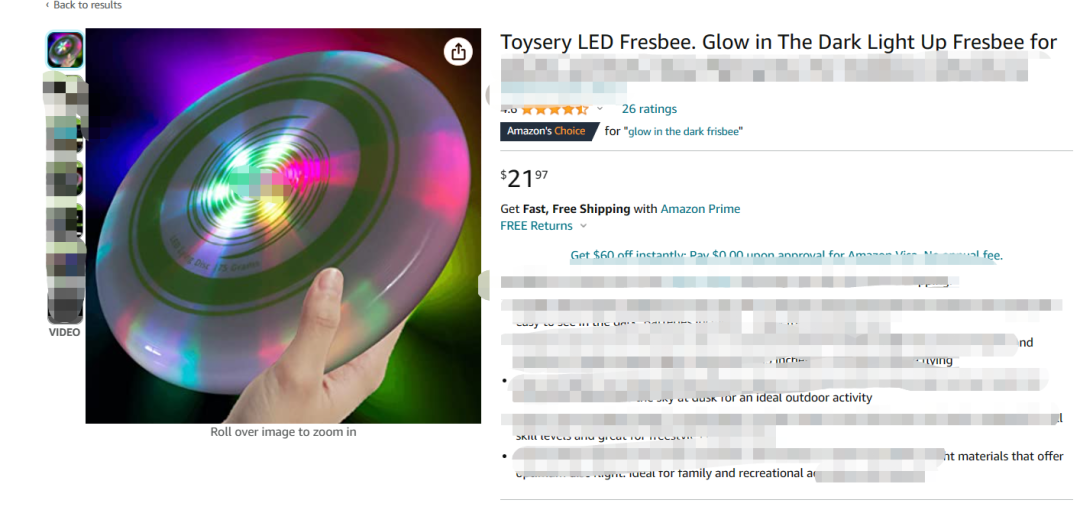Image resolution: width=1080 pixels, height=513 pixels.
Task: Follow the "glow in the dark frisbee" link
Action: [x=685, y=132]
